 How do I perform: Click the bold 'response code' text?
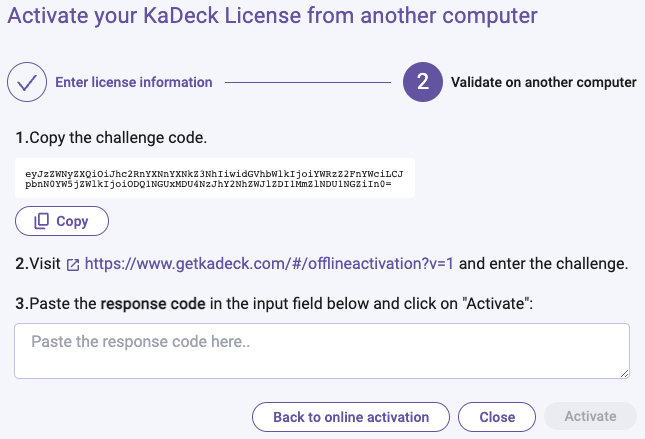[x=153, y=304]
